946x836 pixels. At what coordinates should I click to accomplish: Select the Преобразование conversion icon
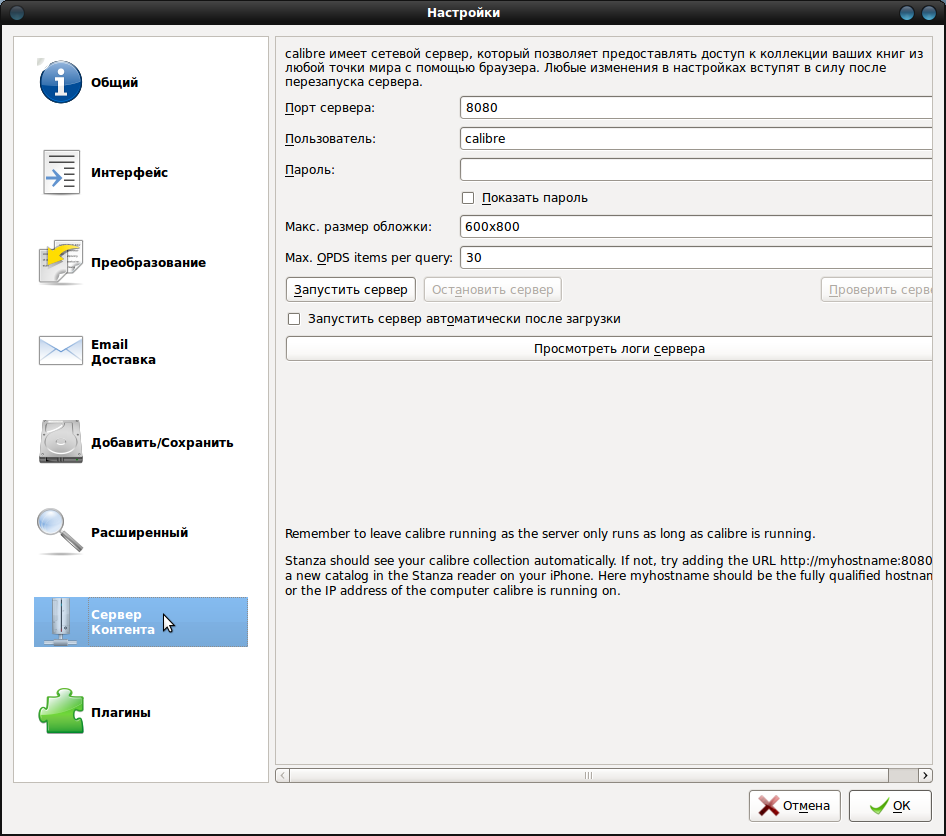(60, 262)
